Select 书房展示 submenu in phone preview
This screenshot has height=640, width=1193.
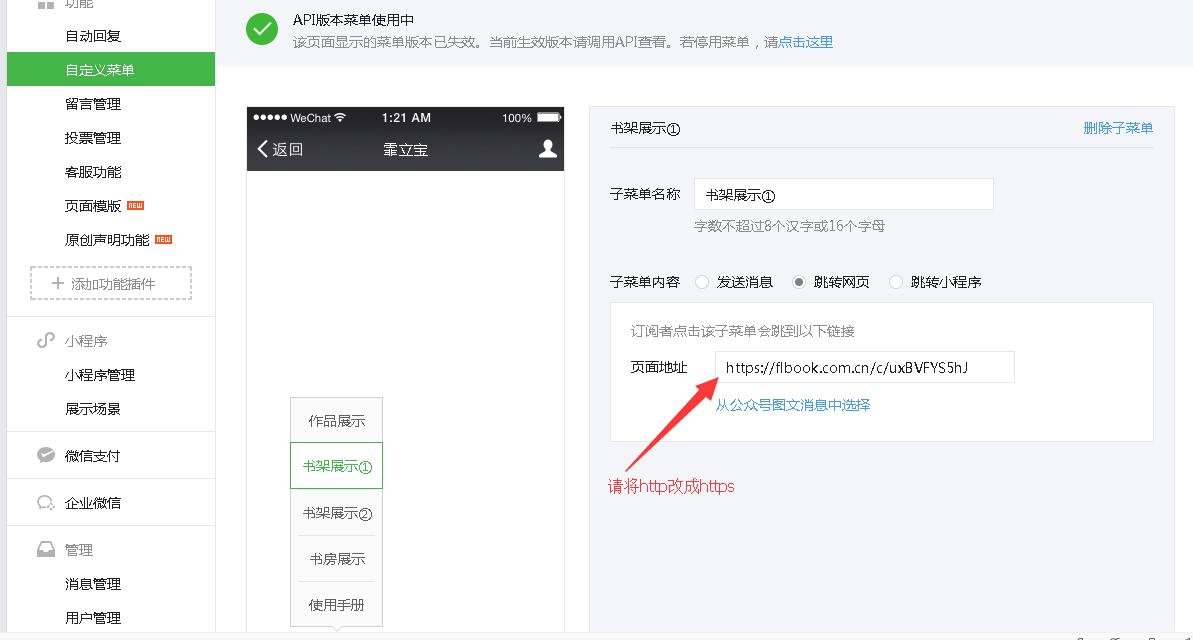(x=336, y=559)
